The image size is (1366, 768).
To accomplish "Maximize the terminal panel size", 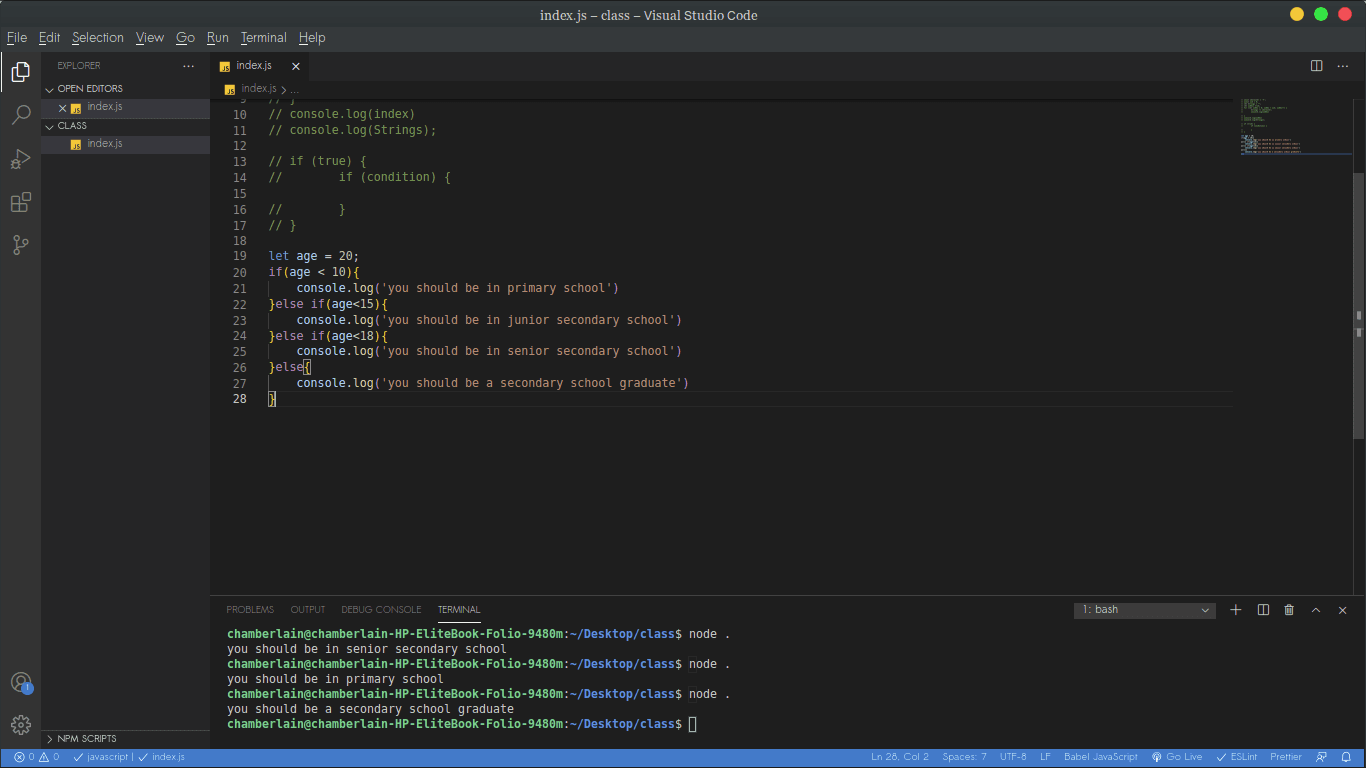I will click(x=1316, y=610).
